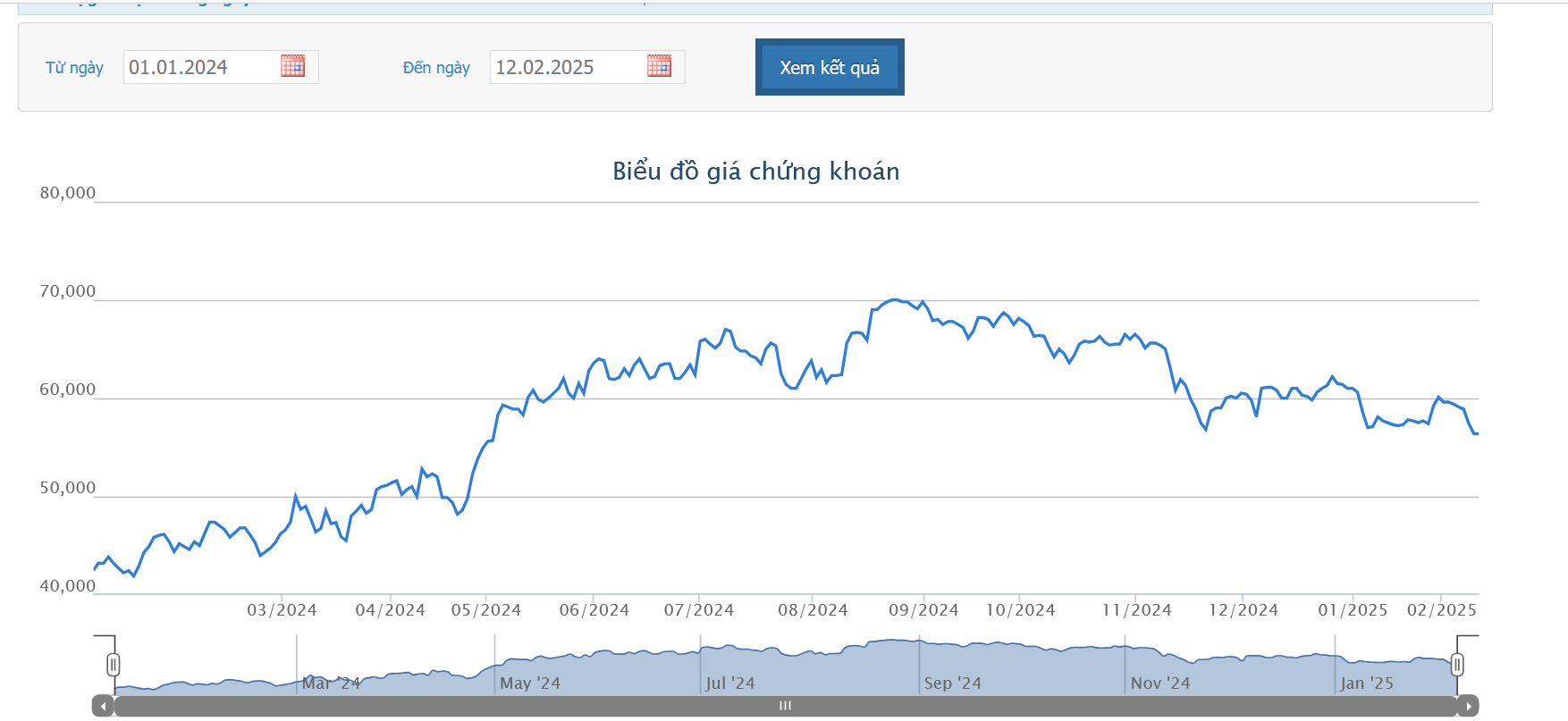Select the chart title Biểu đồ giá chứng khoán
The height and width of the screenshot is (721, 1568).
755,171
